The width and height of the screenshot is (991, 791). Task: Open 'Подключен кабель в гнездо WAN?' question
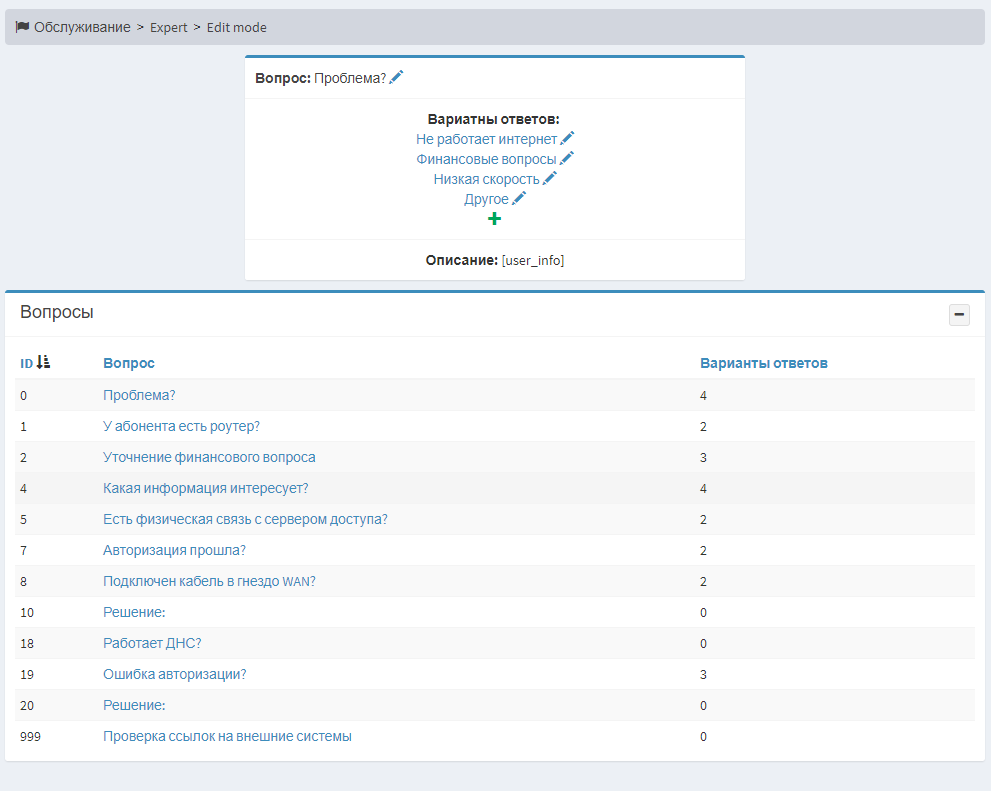(x=209, y=581)
